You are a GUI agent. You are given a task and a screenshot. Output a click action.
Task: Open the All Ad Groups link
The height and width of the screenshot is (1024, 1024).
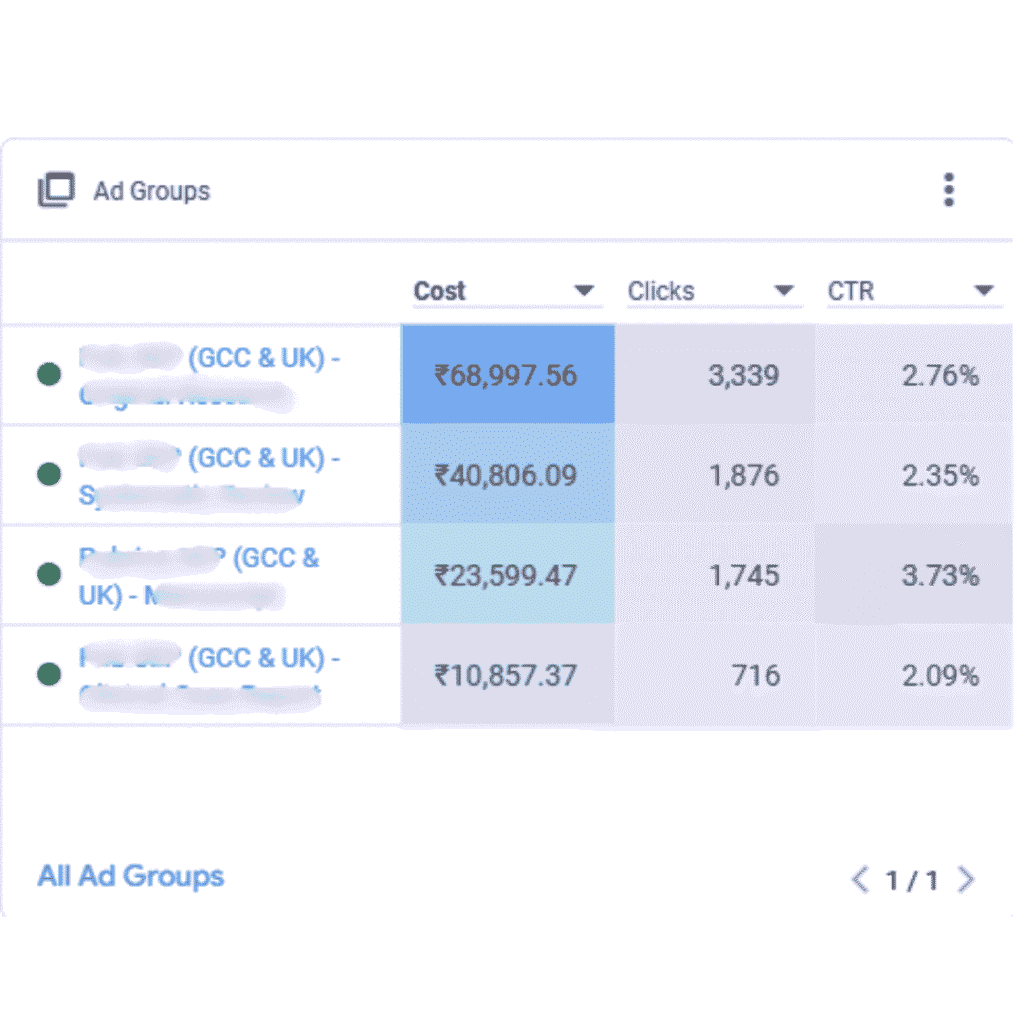131,877
